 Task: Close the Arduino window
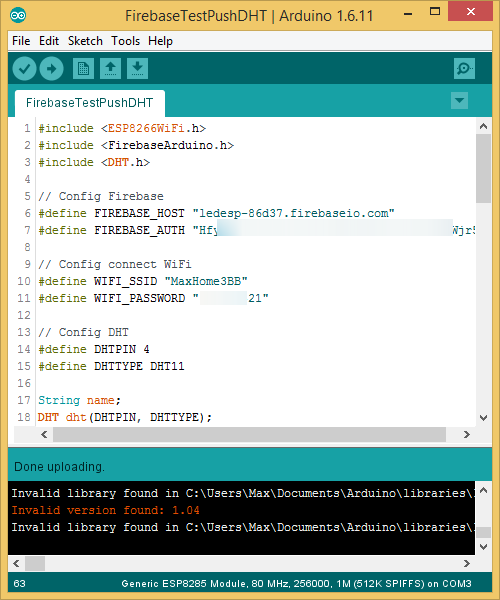pyautogui.click(x=471, y=11)
